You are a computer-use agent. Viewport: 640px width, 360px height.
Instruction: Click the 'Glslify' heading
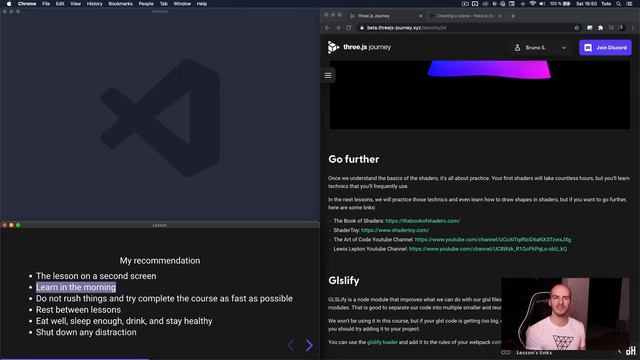click(344, 280)
